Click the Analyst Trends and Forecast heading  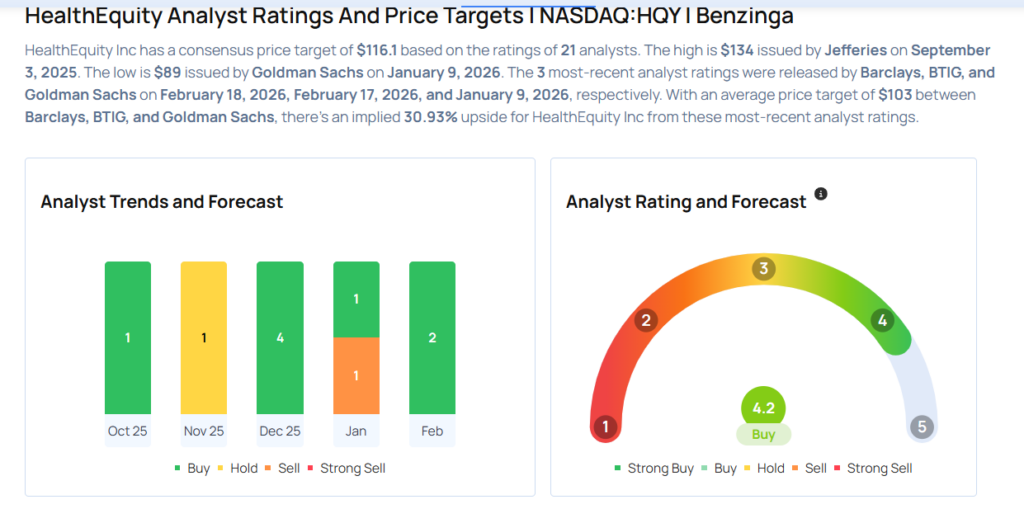(162, 202)
